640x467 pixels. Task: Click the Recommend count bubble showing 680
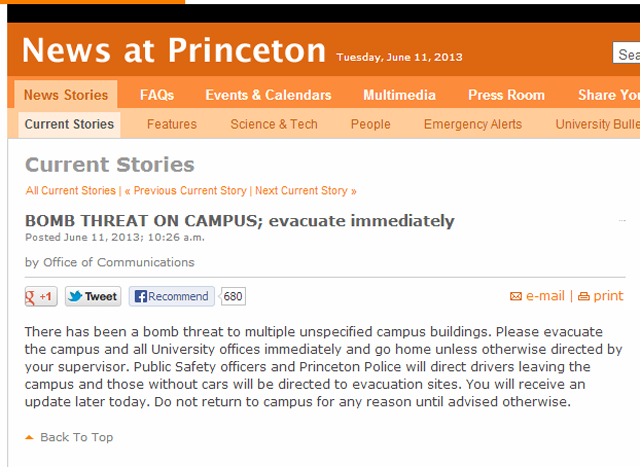pyautogui.click(x=233, y=297)
